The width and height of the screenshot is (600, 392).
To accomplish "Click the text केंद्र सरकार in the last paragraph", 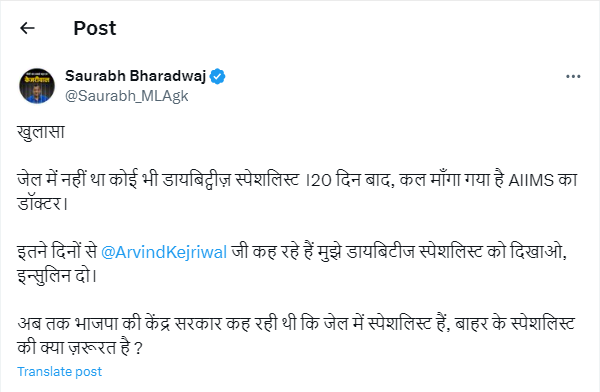I will (x=184, y=324).
